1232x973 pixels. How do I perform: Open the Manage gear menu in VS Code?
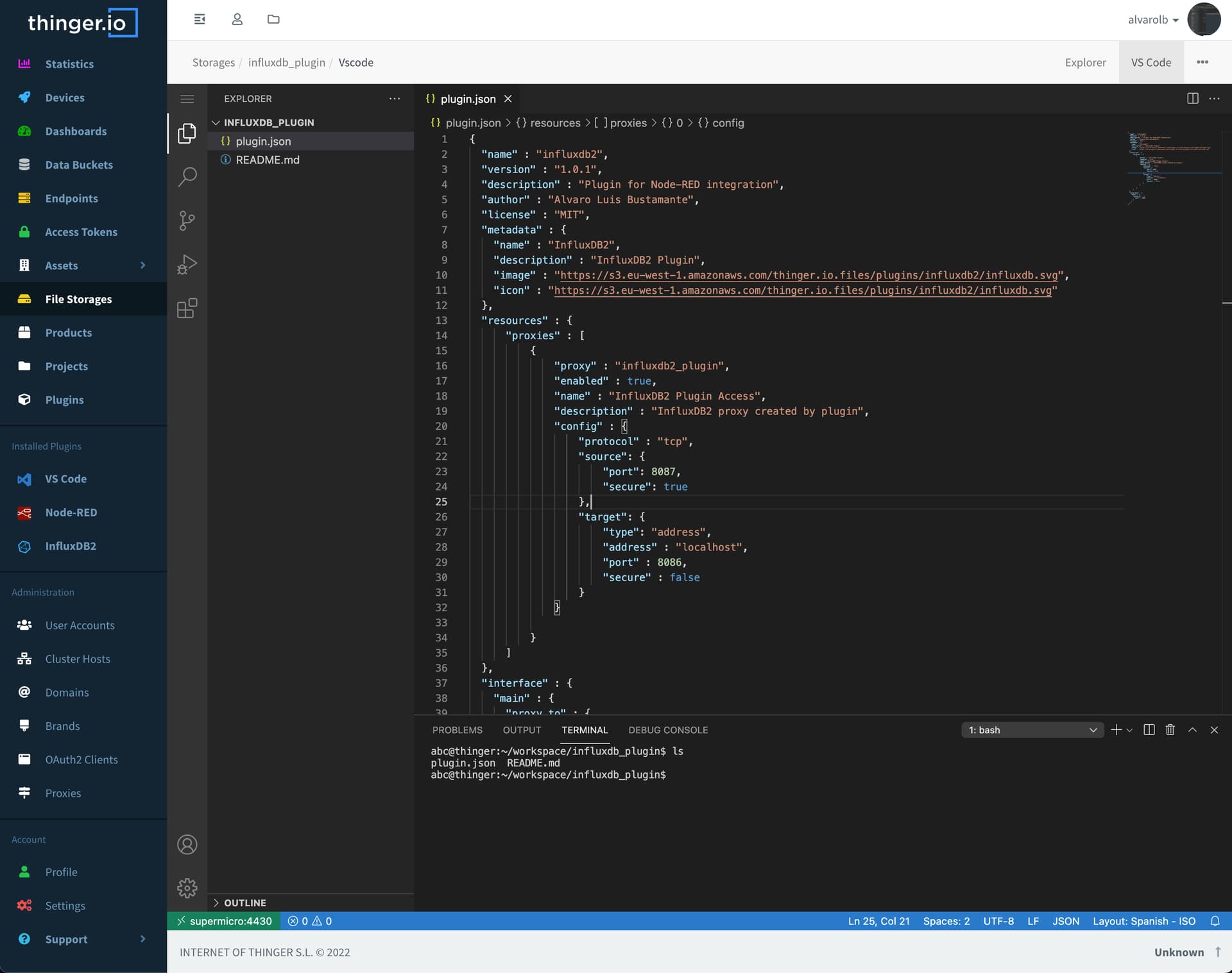[187, 888]
